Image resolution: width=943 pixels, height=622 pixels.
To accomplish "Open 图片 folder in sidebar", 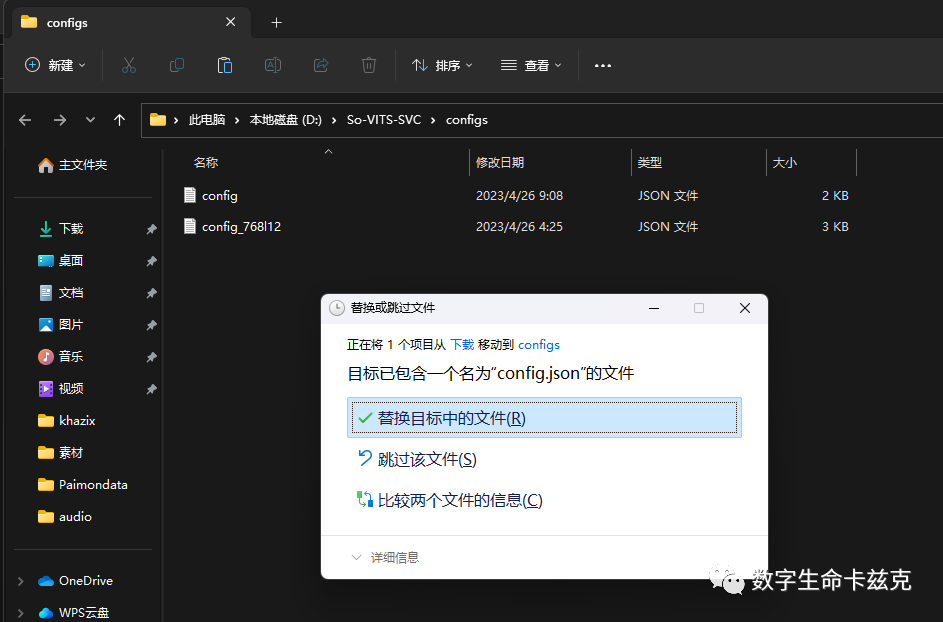I will pos(71,325).
